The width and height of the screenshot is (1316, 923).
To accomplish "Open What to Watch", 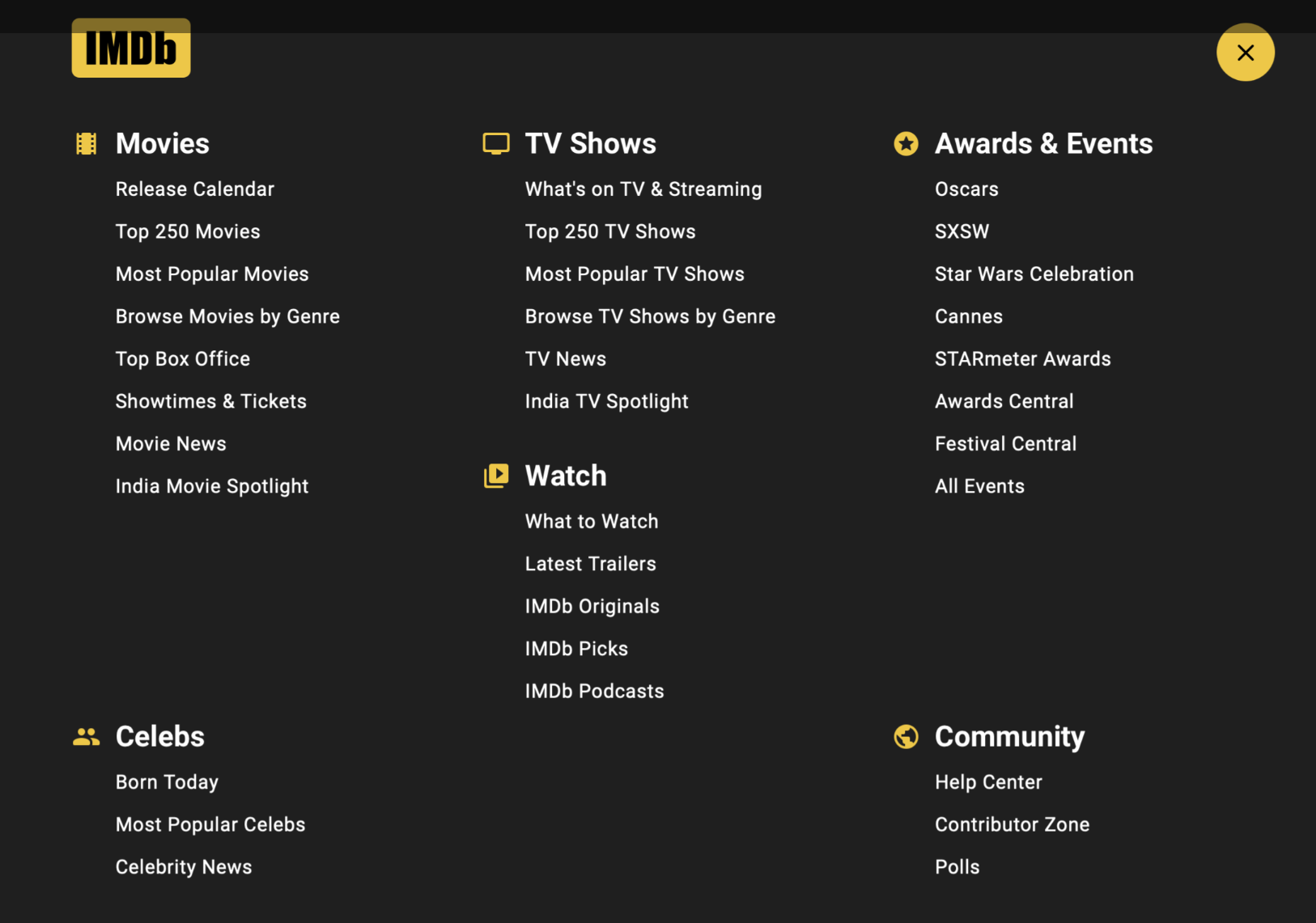I will tap(592, 522).
